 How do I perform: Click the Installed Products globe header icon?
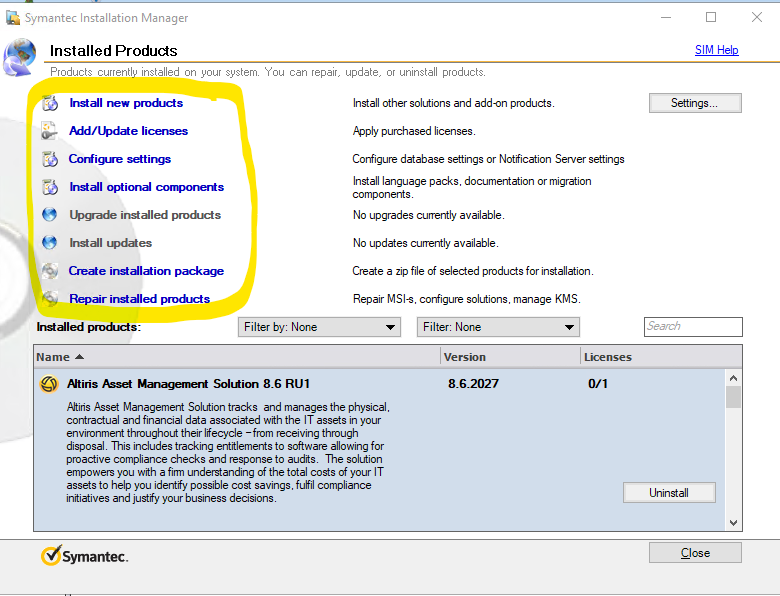(x=19, y=57)
